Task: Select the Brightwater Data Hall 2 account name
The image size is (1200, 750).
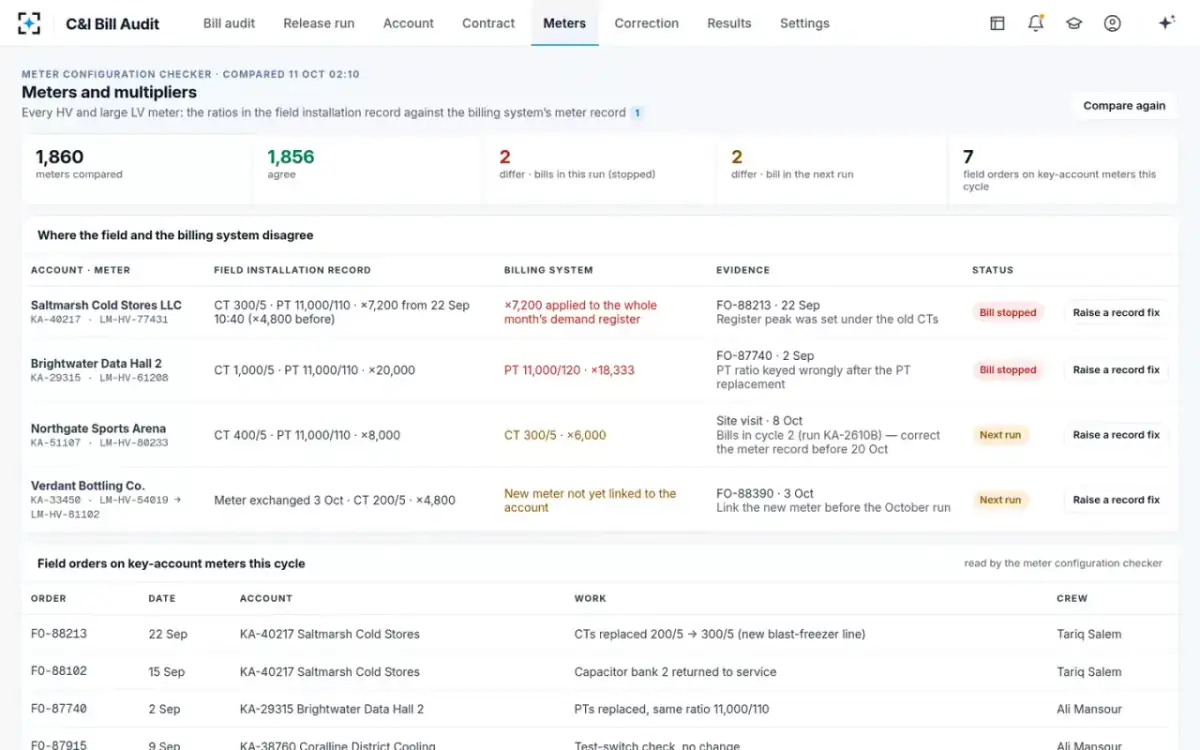Action: pyautogui.click(x=96, y=363)
